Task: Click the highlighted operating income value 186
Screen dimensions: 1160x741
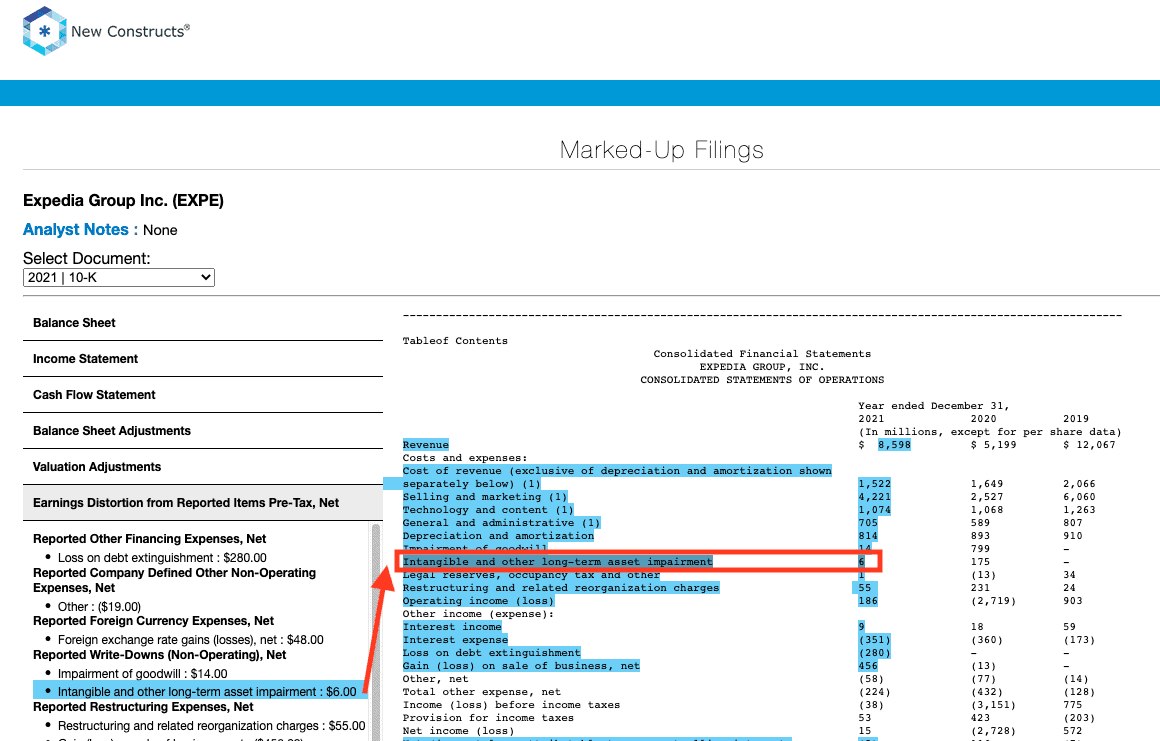Action: [868, 600]
